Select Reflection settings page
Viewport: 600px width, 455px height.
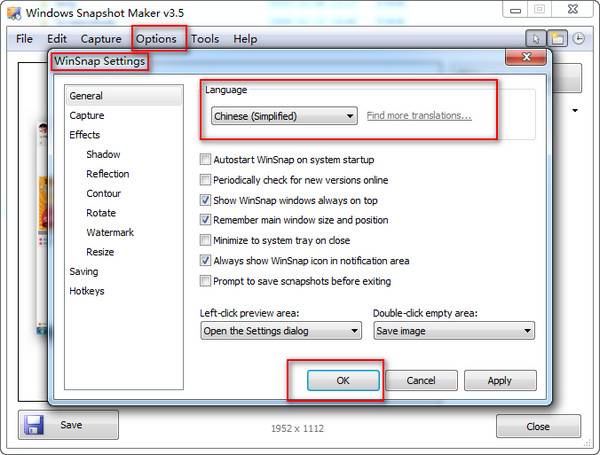(x=108, y=174)
